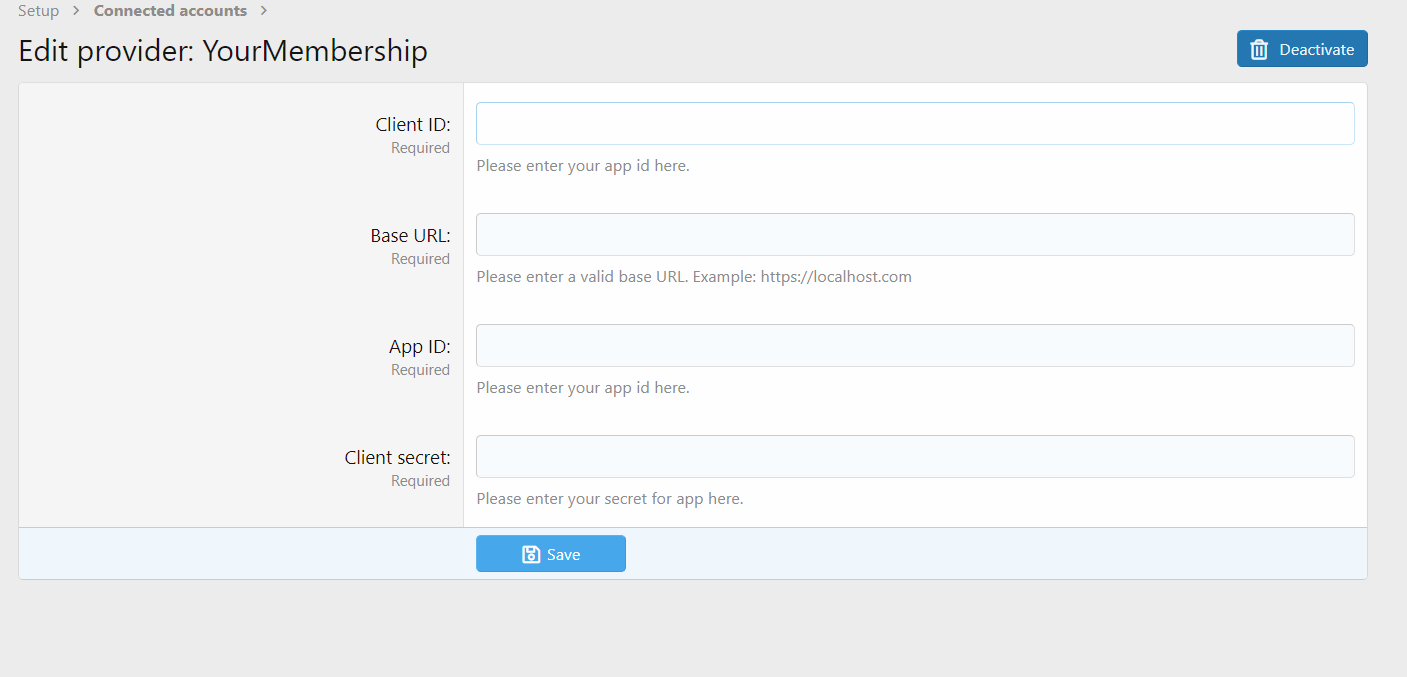Viewport: 1407px width, 677px height.
Task: Click the "Client secret:" field label
Action: [397, 458]
